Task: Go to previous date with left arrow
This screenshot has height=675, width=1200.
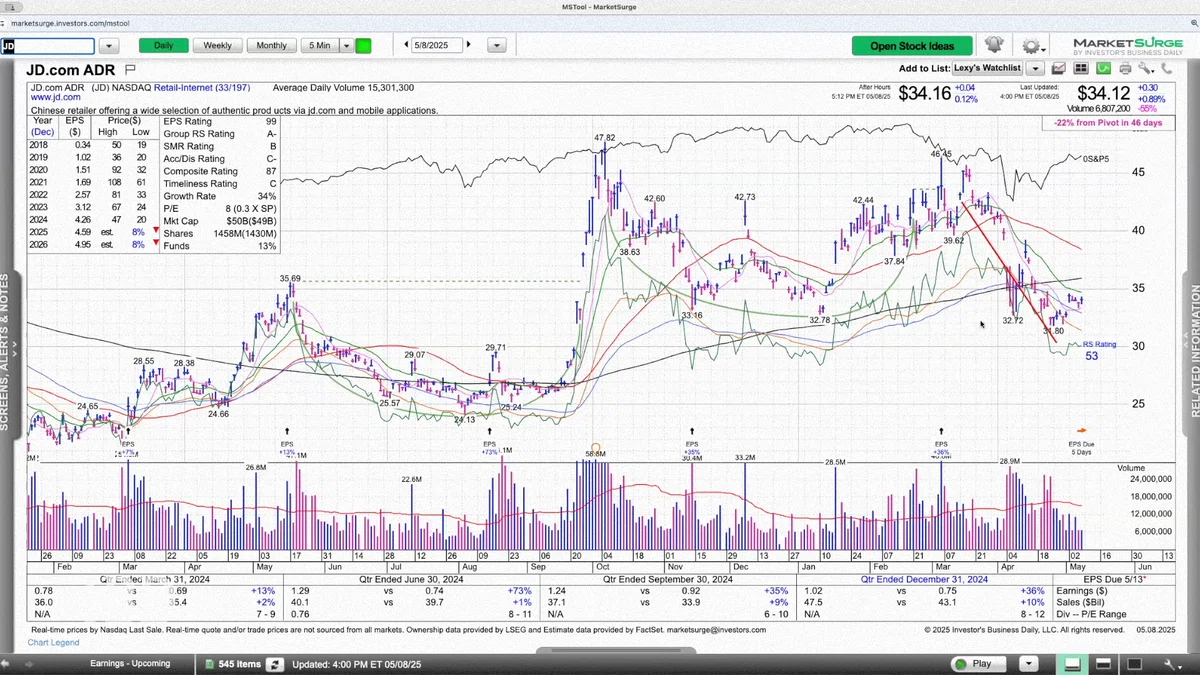Action: tap(407, 45)
